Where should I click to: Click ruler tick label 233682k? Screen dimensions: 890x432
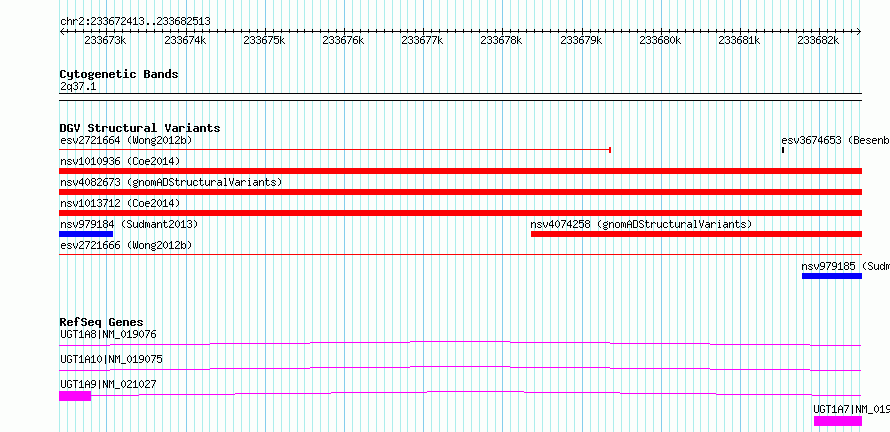[818, 40]
